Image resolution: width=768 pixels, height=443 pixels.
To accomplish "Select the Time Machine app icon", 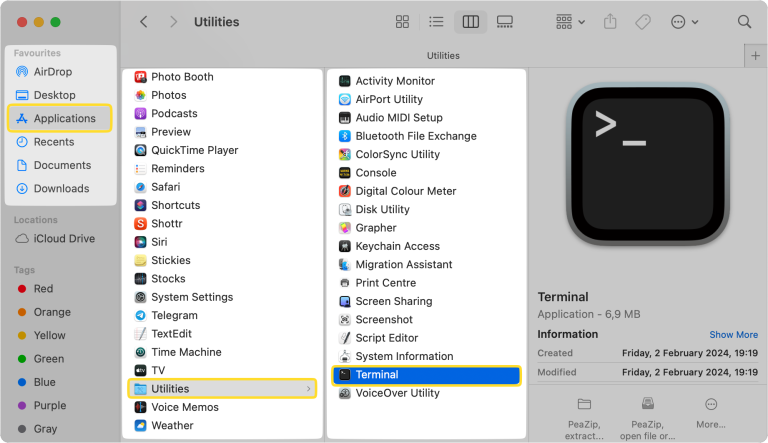I will tap(141, 352).
